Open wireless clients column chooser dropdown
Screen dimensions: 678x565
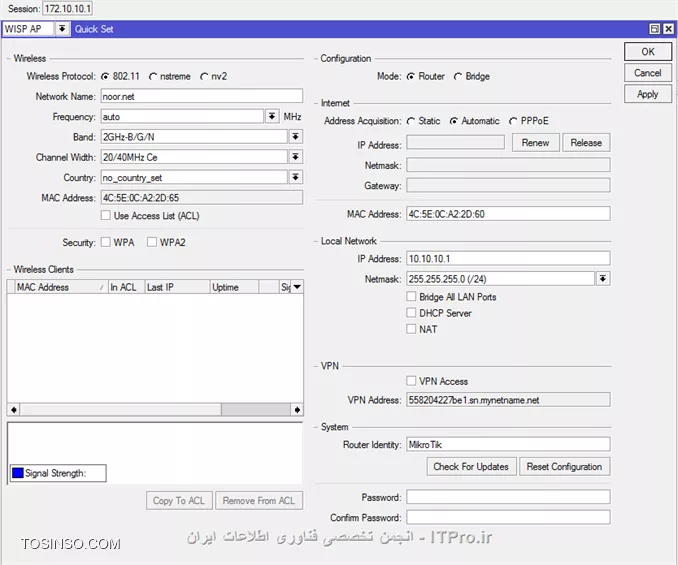click(297, 287)
